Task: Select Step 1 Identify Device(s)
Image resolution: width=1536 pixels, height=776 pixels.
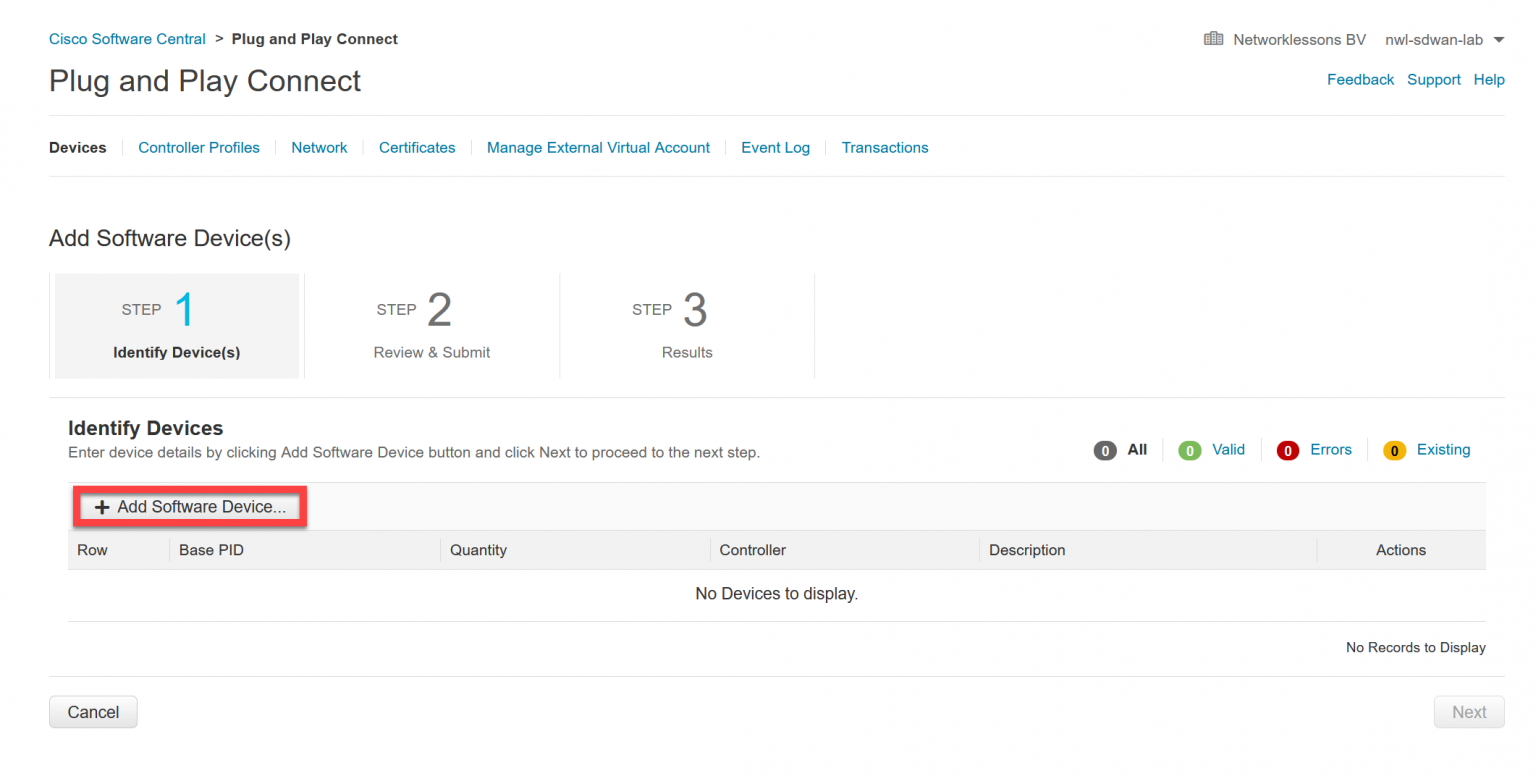Action: [x=176, y=325]
